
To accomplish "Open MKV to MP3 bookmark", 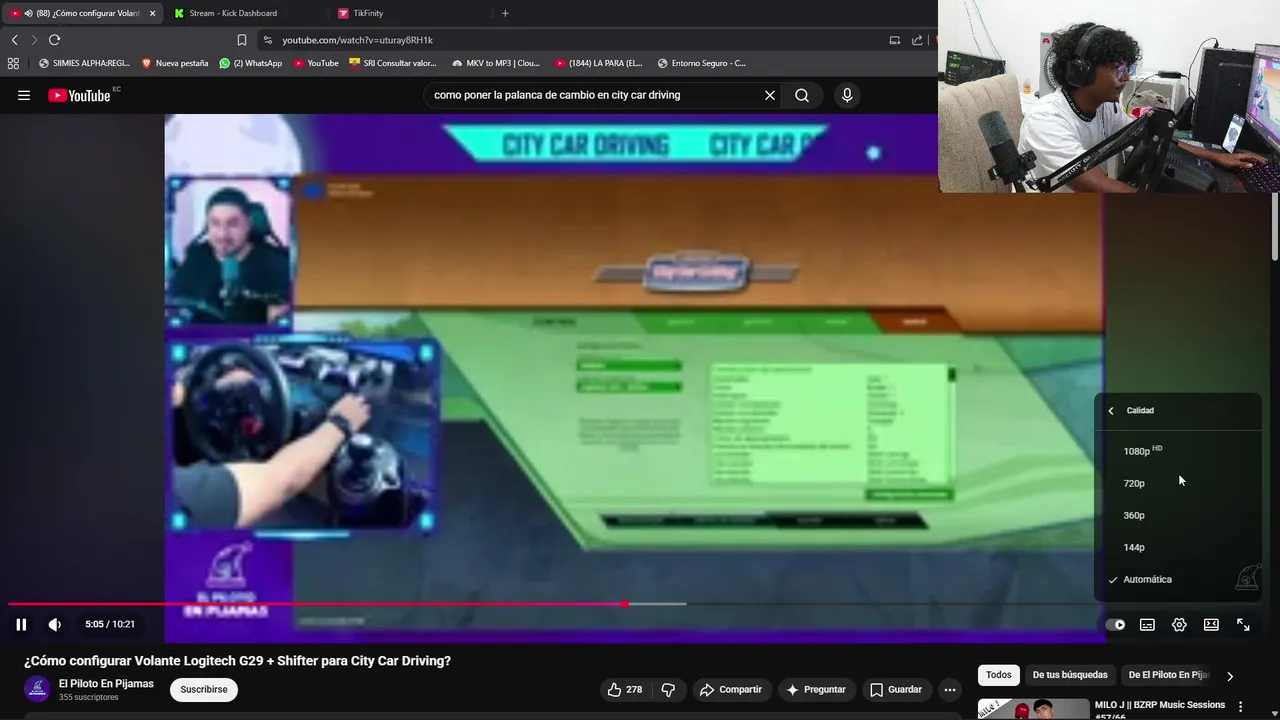I will click(496, 63).
